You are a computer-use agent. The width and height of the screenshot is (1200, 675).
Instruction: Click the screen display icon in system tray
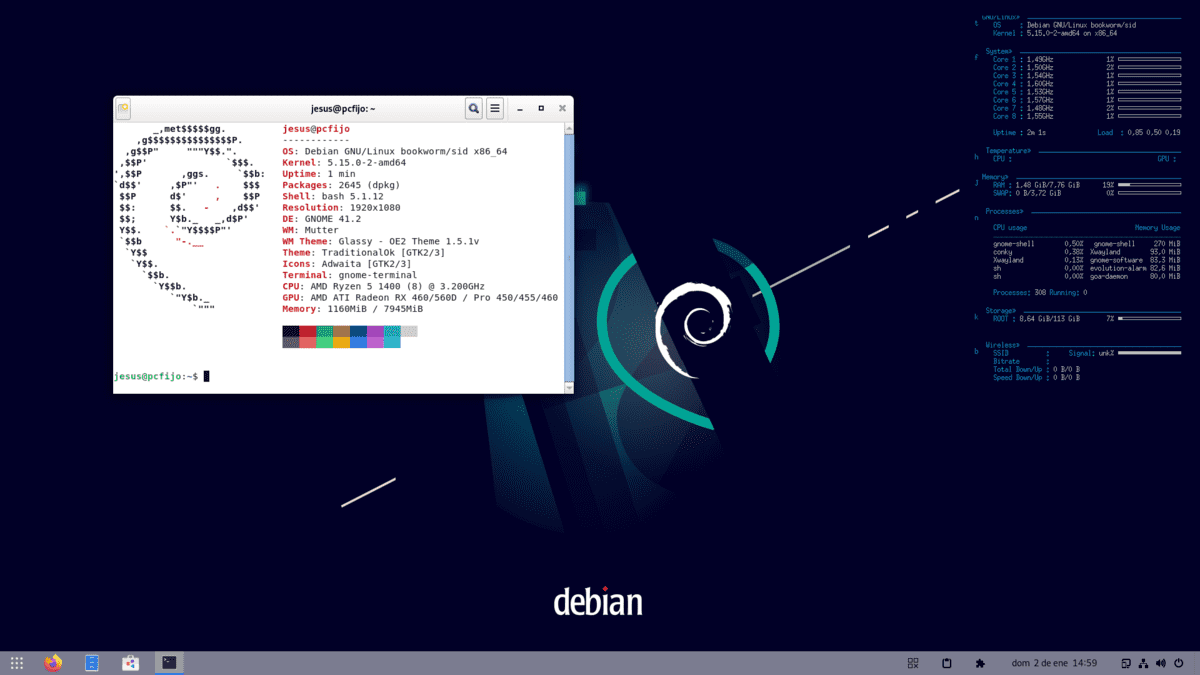[x=1126, y=663]
